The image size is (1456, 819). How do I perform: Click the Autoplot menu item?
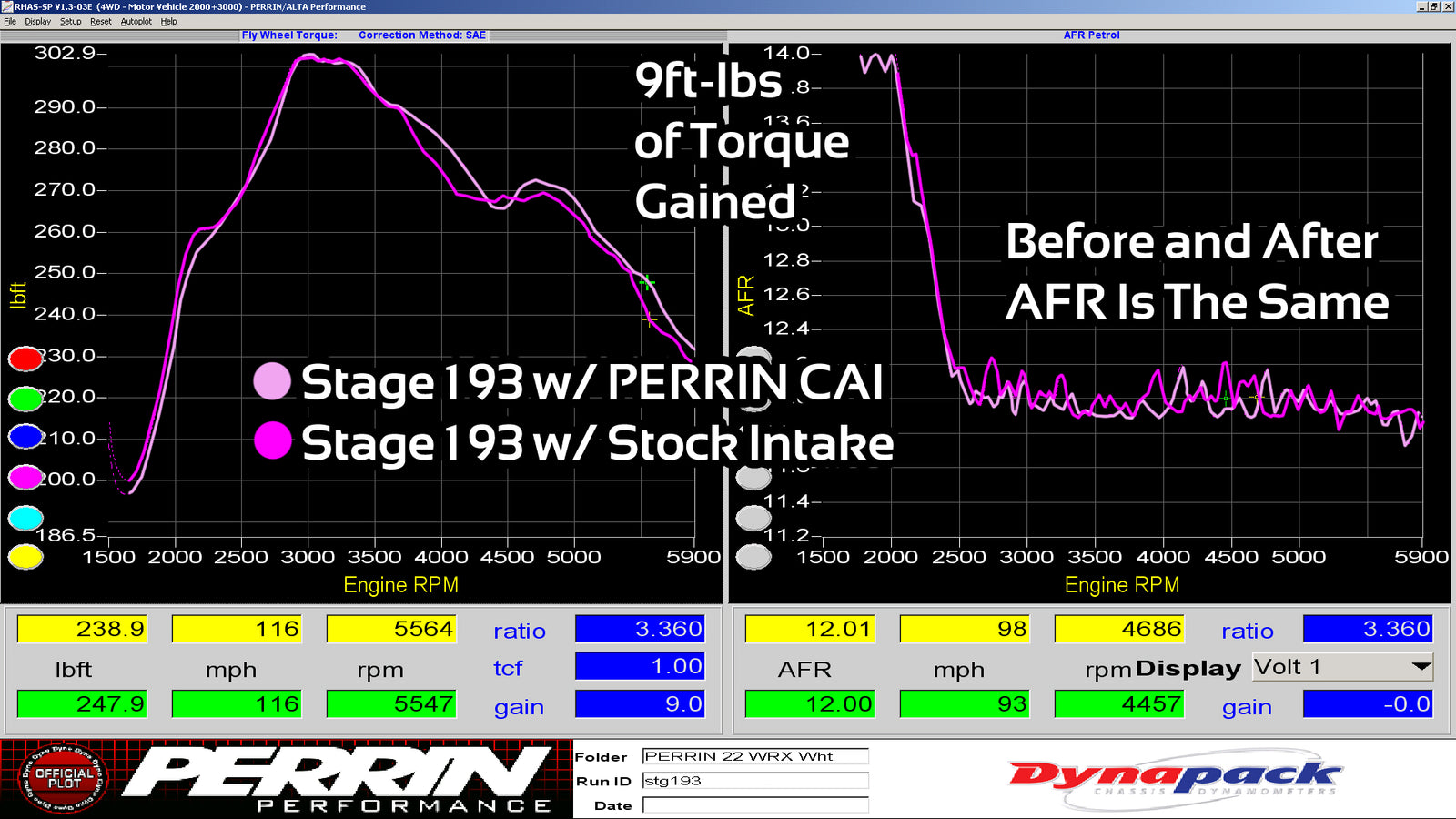[x=136, y=21]
